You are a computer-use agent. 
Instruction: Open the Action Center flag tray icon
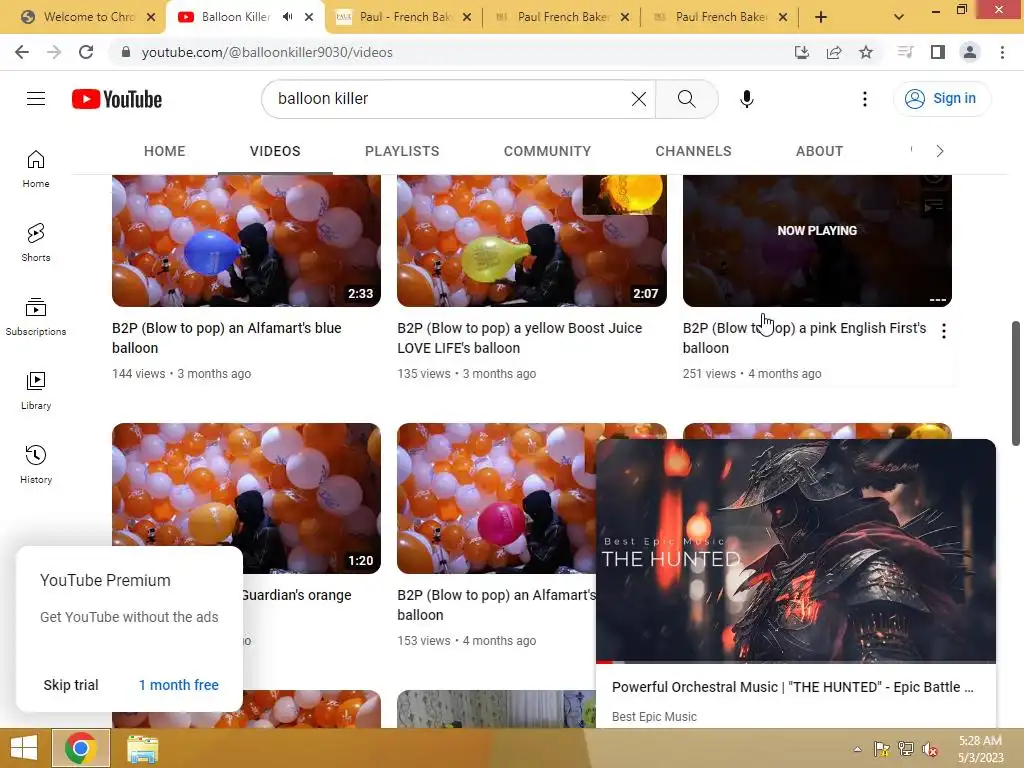[882, 749]
